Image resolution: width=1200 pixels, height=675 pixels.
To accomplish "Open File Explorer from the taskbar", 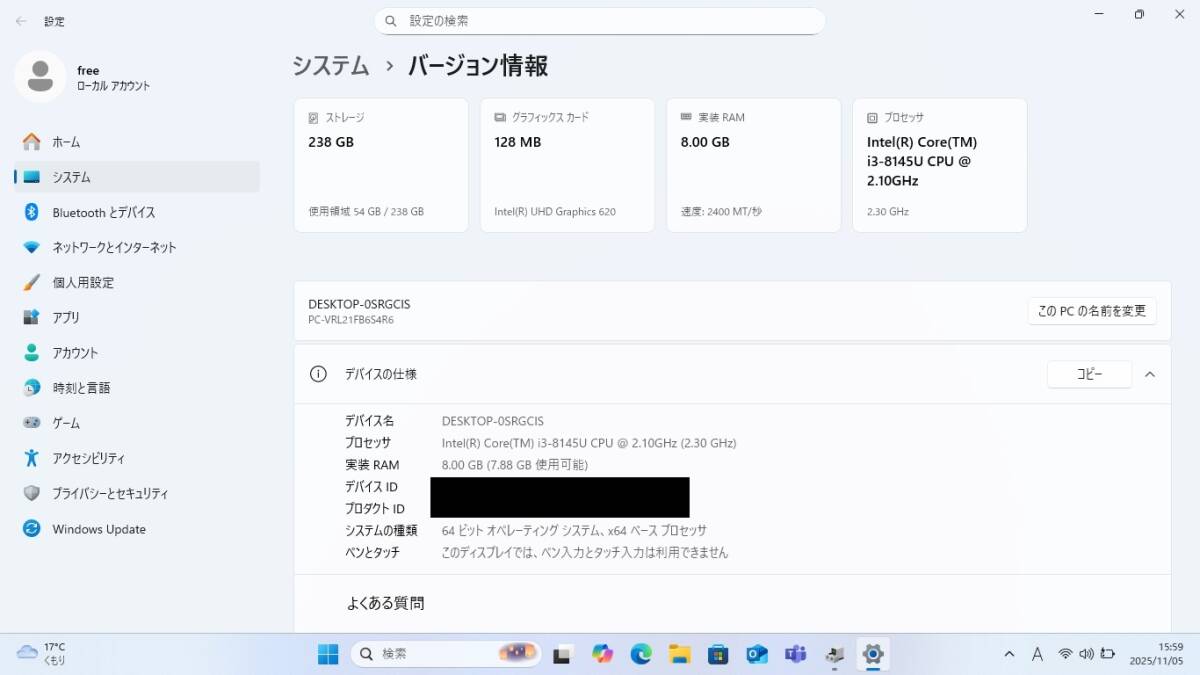I will (x=680, y=654).
